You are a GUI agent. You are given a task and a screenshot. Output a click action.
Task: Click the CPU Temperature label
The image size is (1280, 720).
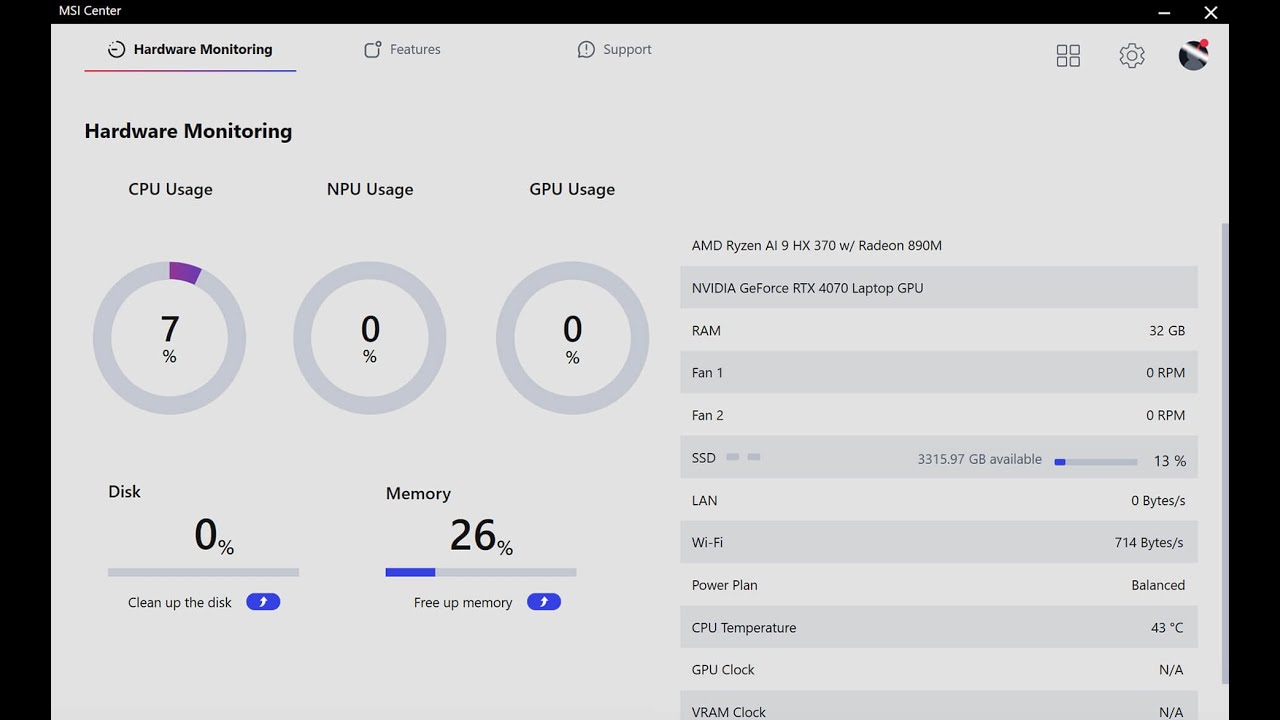click(744, 628)
